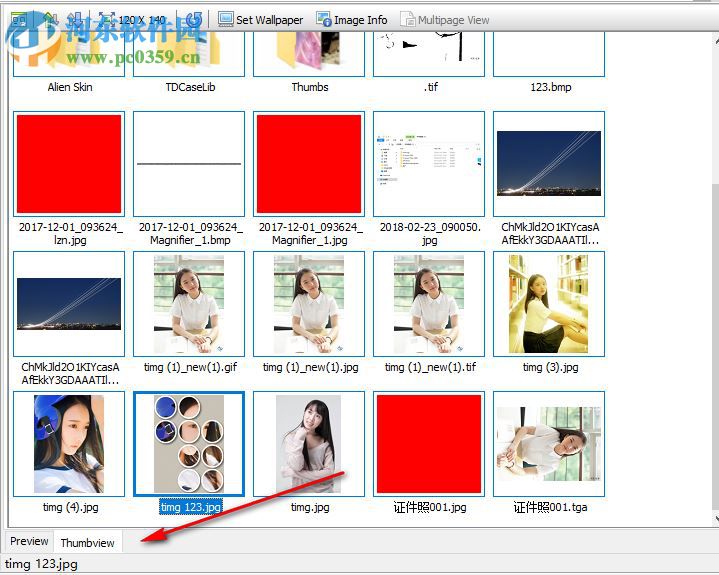Select the timg (1)_new(1).gif thumbnail

(x=189, y=304)
